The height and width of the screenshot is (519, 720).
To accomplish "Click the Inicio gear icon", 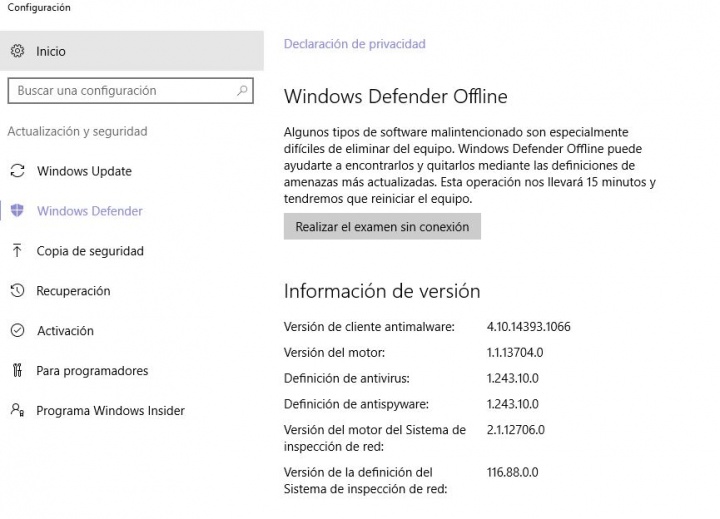I will tap(17, 51).
